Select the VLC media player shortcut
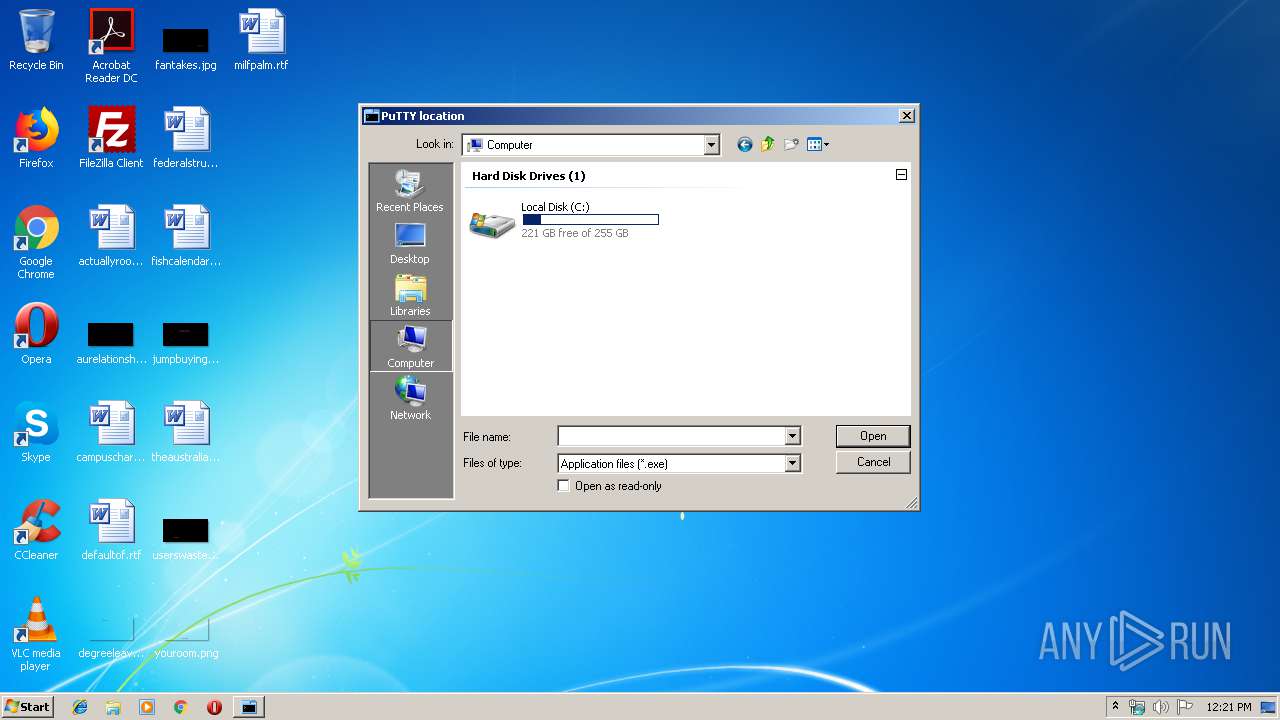This screenshot has width=1280, height=720. (36, 634)
